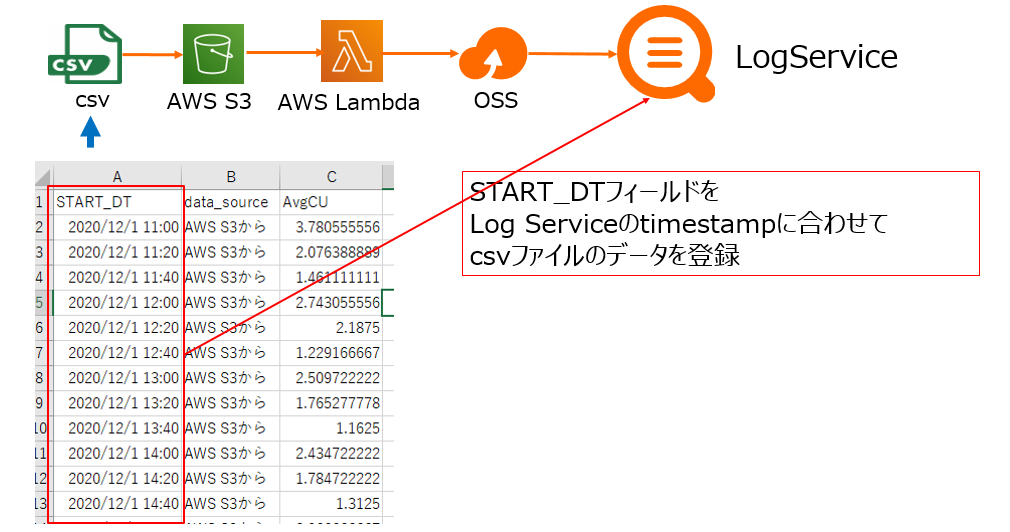Select the AvgCU header cell

tap(331, 202)
